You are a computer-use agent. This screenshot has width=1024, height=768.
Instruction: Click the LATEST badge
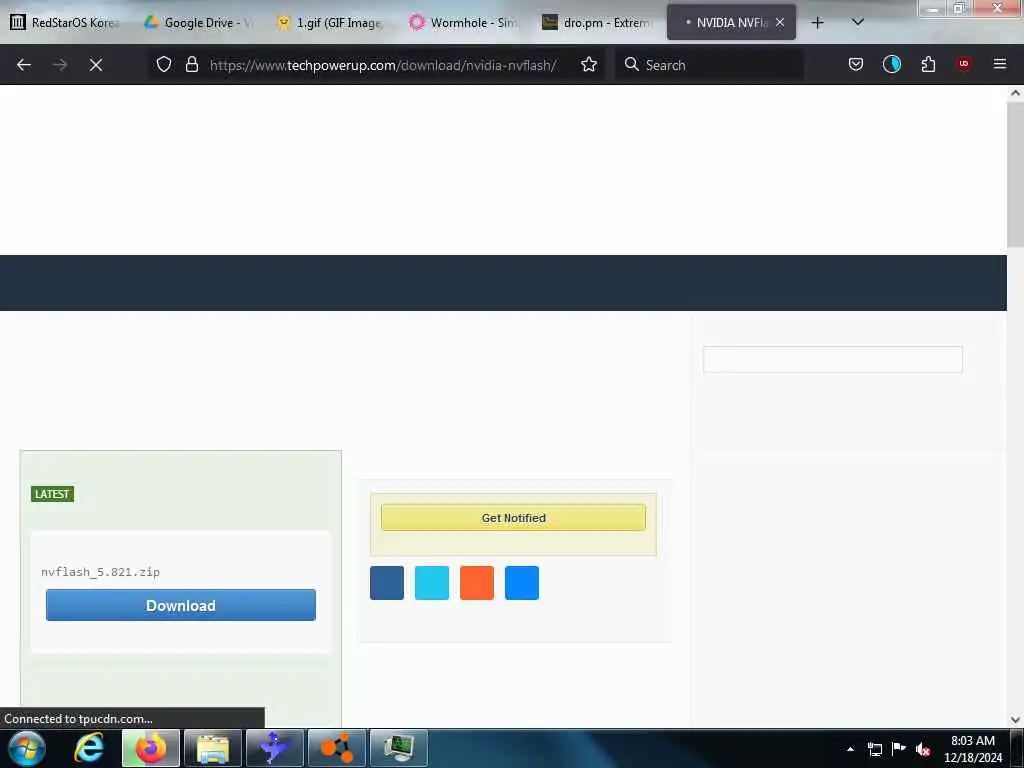[x=52, y=494]
